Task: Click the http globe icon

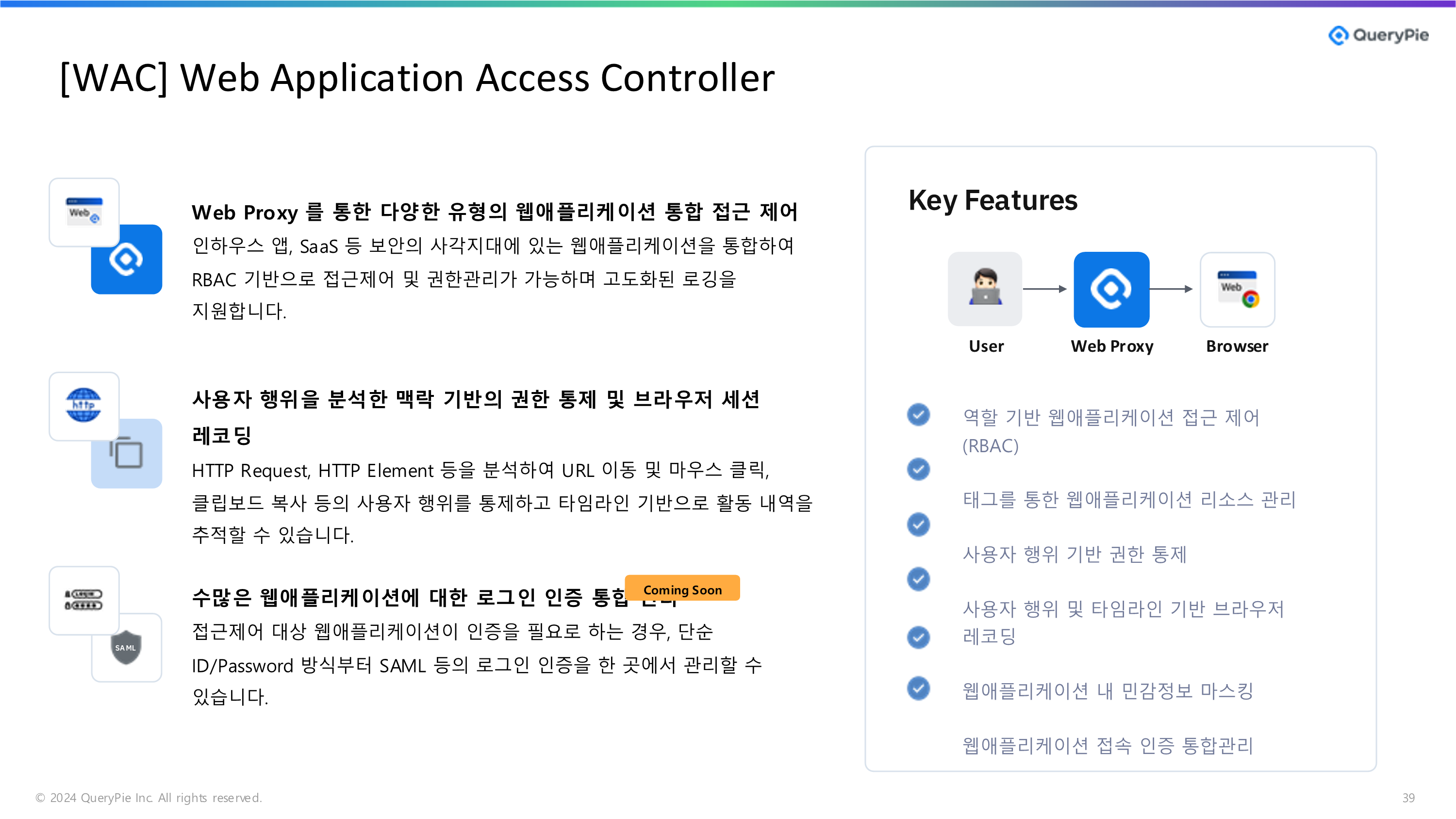Action: coord(83,405)
